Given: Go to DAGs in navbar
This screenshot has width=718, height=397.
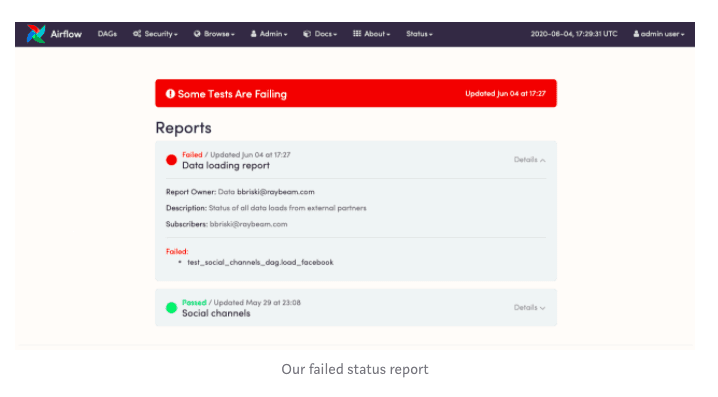Looking at the screenshot, I should coord(107,34).
